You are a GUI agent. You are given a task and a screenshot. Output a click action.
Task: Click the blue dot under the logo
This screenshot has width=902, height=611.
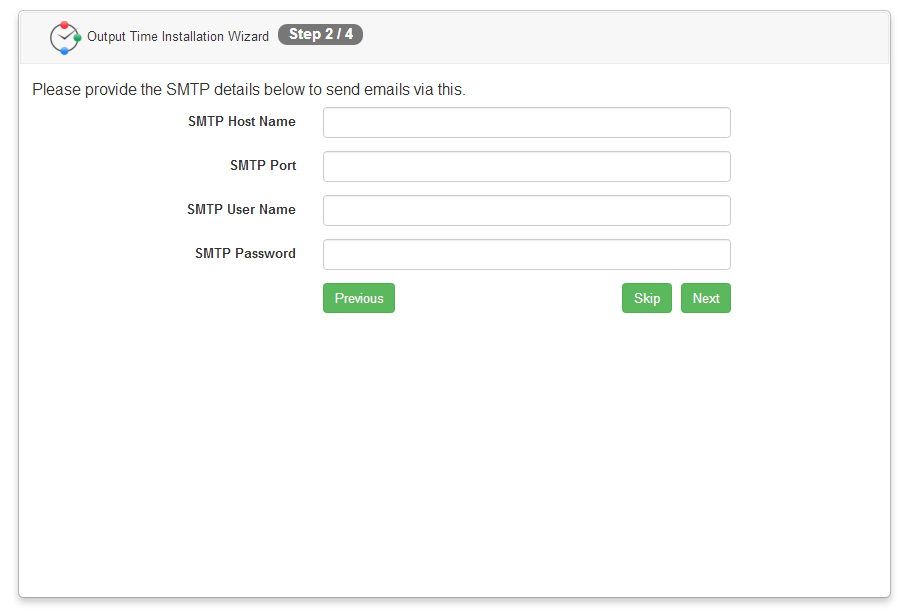pos(64,51)
